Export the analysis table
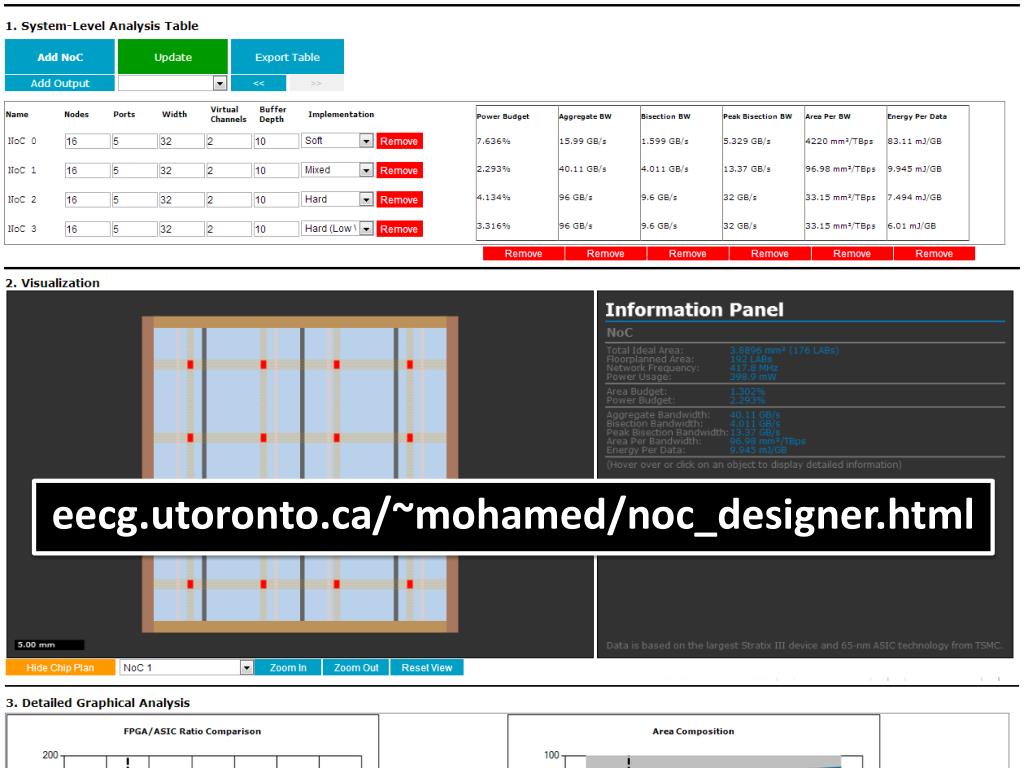 [x=287, y=57]
